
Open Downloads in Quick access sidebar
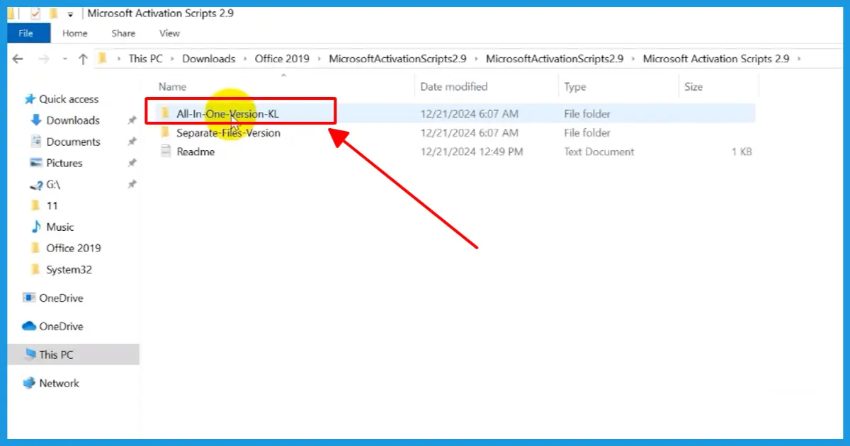72,121
